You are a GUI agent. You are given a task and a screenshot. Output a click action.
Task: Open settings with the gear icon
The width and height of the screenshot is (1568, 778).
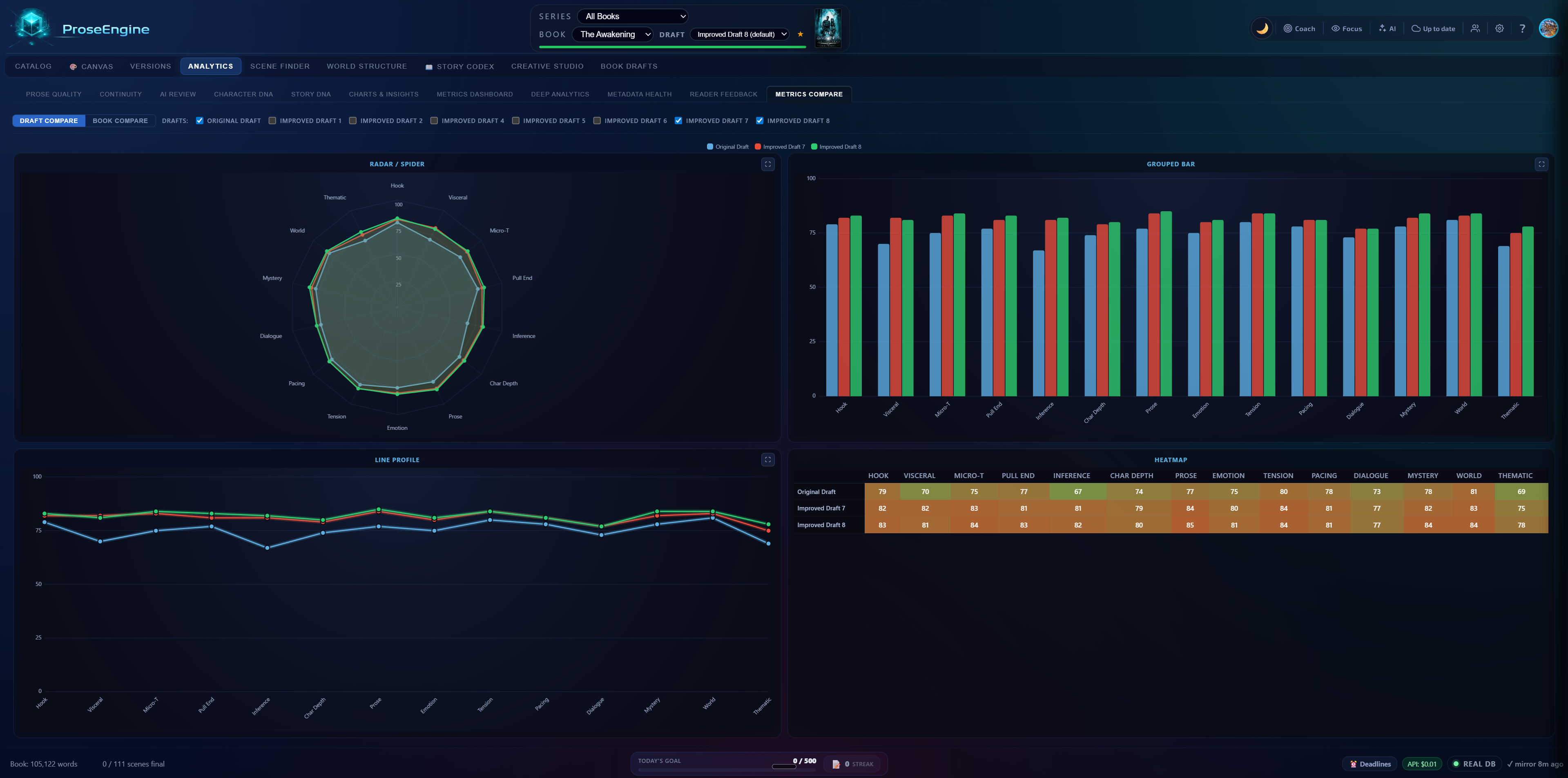pyautogui.click(x=1499, y=28)
